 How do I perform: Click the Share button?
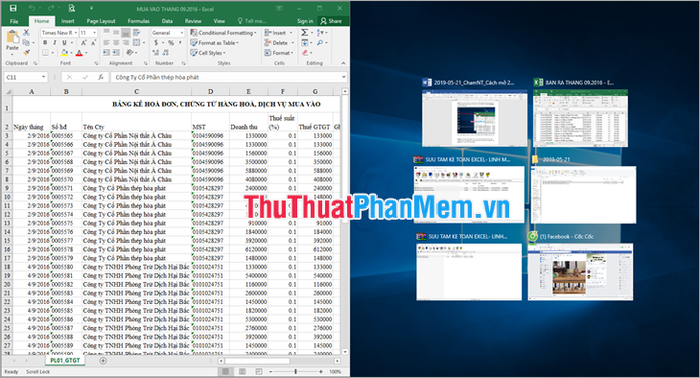click(x=331, y=21)
